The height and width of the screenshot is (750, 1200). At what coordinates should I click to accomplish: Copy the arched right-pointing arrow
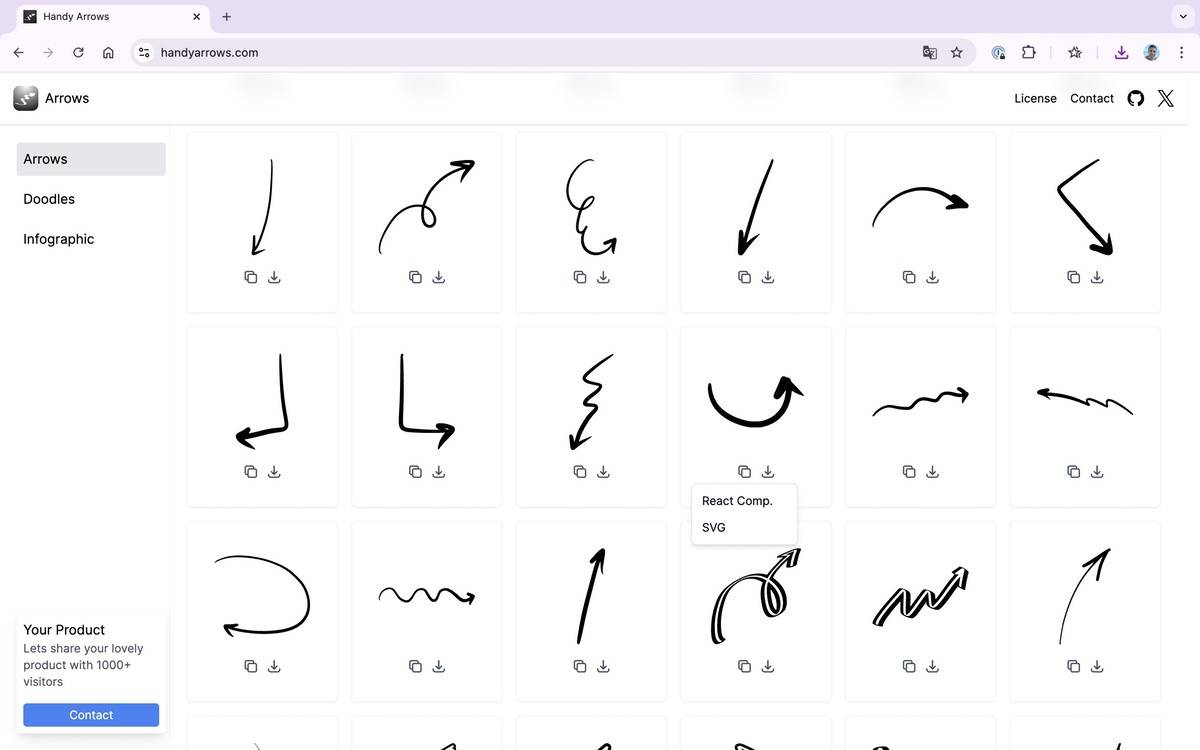[909, 277]
